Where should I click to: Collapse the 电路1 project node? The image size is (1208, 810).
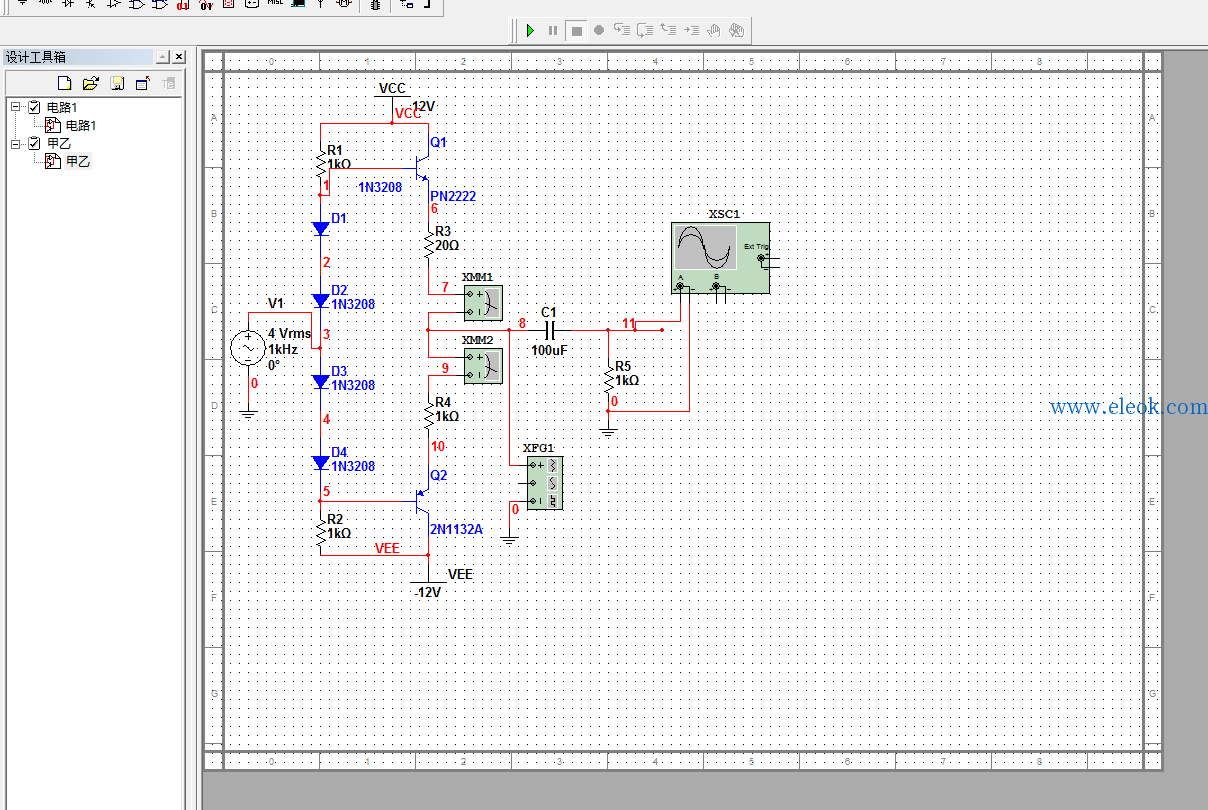pyautogui.click(x=16, y=107)
